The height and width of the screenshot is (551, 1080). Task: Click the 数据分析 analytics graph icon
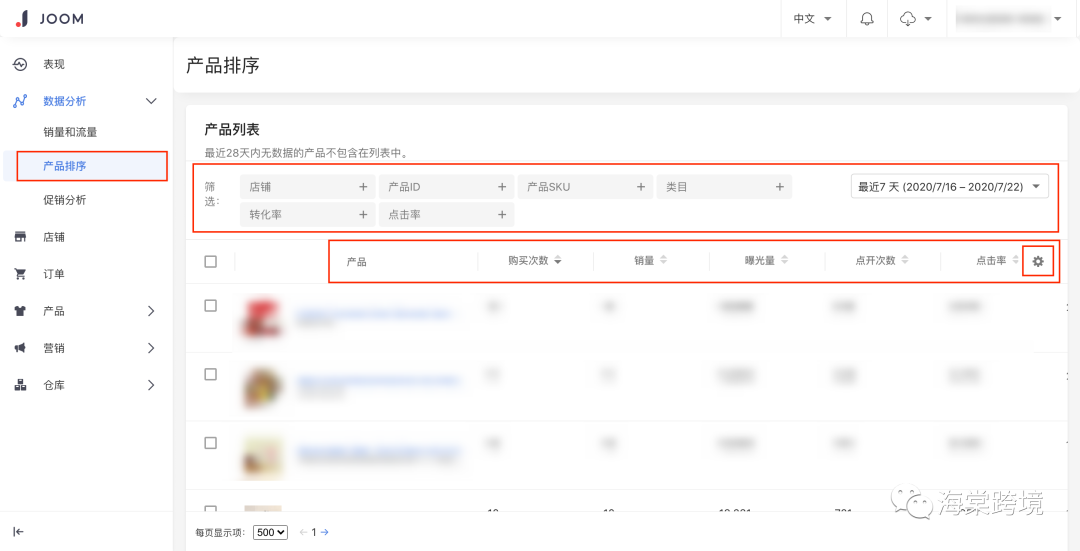20,101
